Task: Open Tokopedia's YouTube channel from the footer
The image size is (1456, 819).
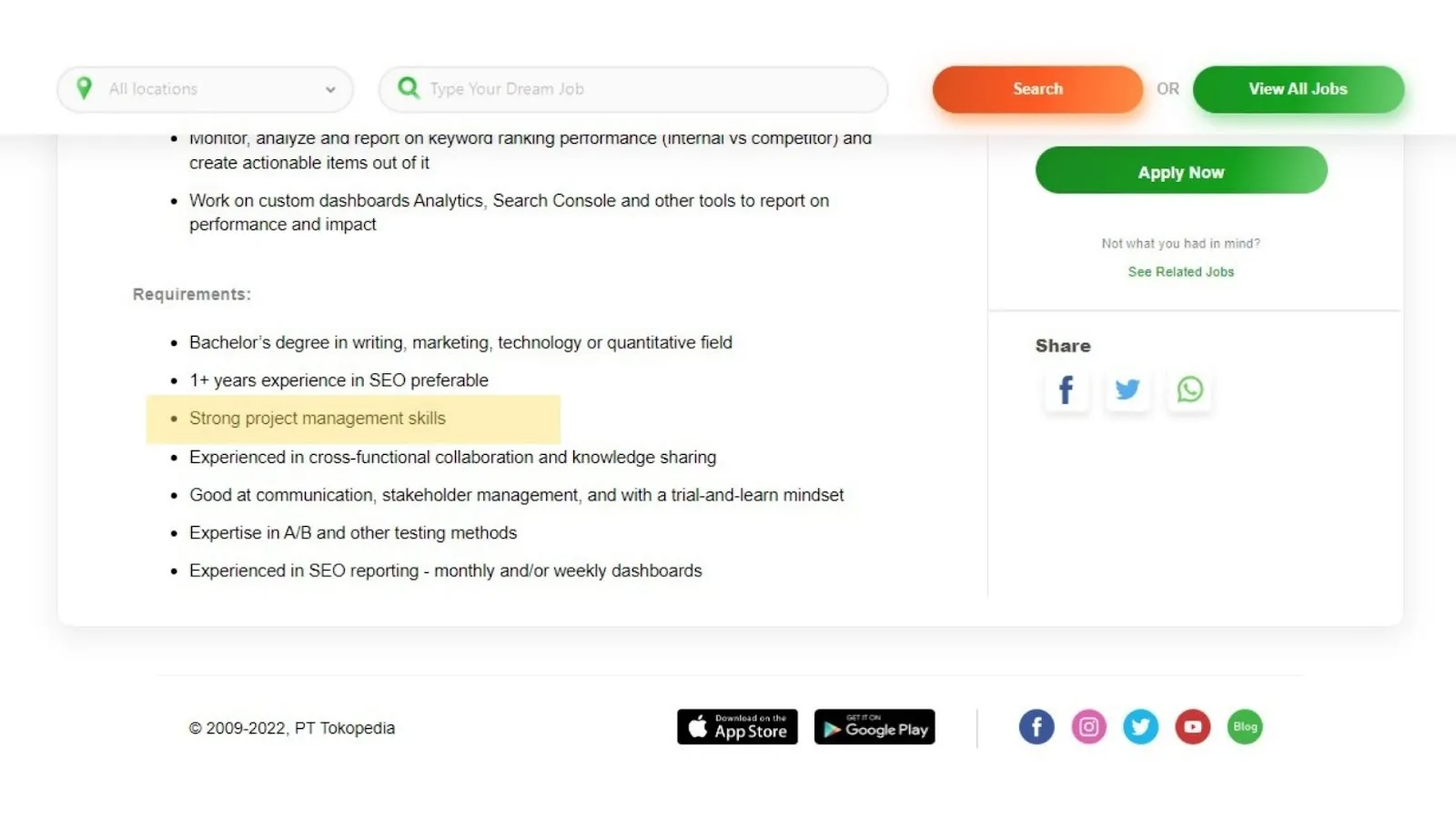Action: pos(1192,726)
